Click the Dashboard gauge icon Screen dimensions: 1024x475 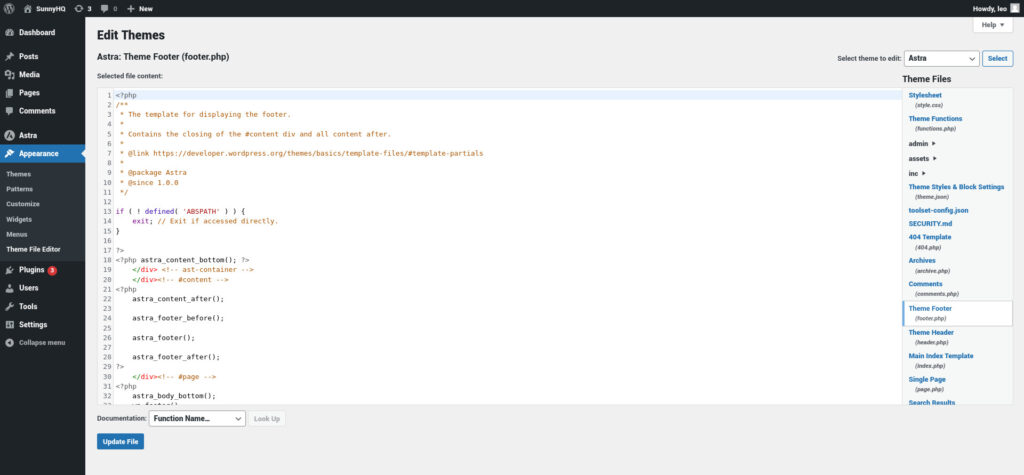point(10,33)
